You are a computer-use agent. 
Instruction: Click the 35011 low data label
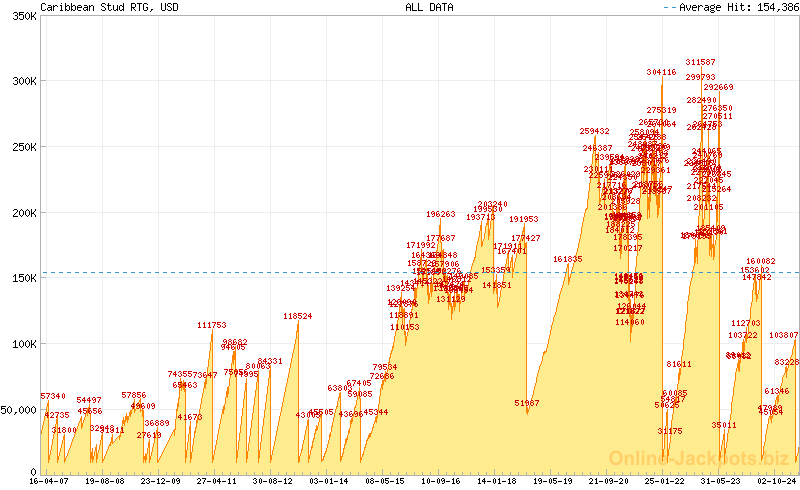[x=724, y=425]
